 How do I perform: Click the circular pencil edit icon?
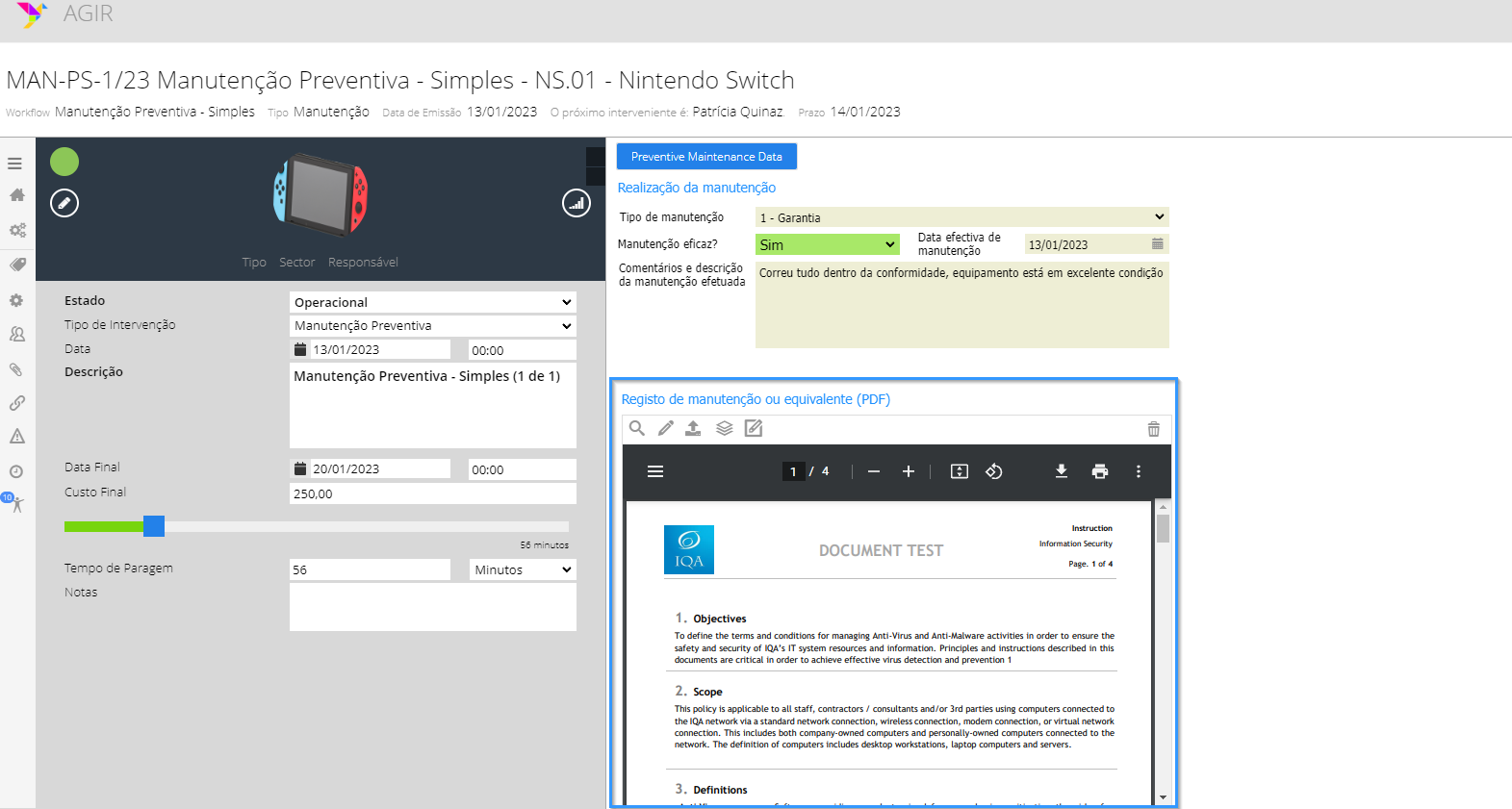(x=64, y=203)
